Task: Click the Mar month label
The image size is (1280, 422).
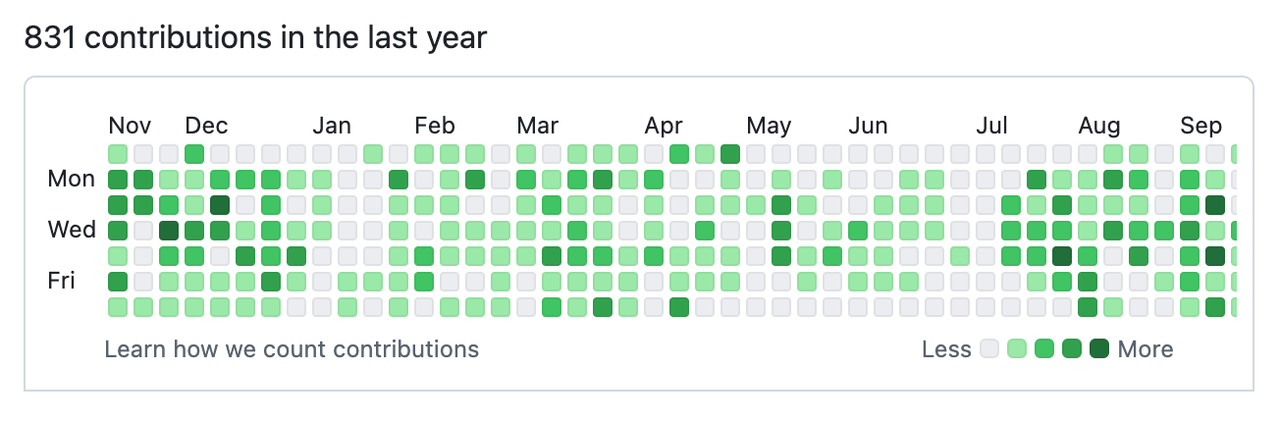Action: pos(537,126)
